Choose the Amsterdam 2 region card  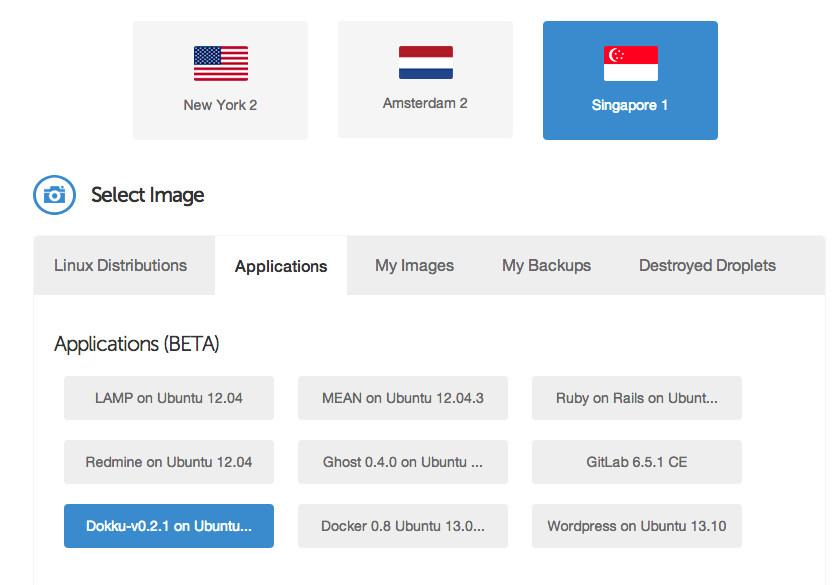pyautogui.click(x=425, y=80)
